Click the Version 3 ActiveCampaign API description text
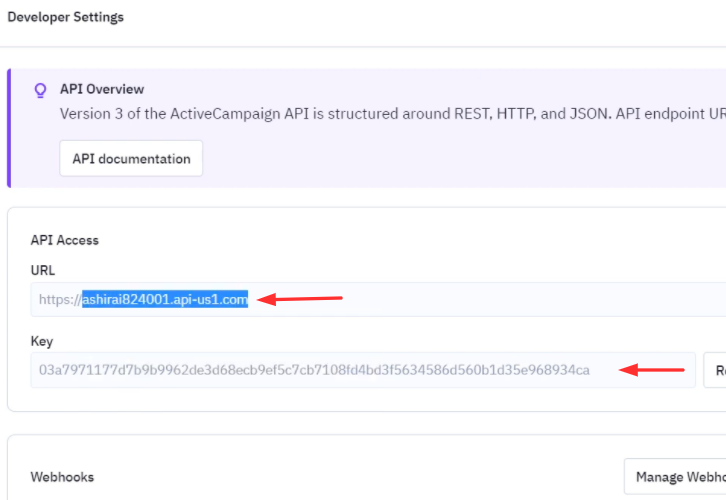 393,114
